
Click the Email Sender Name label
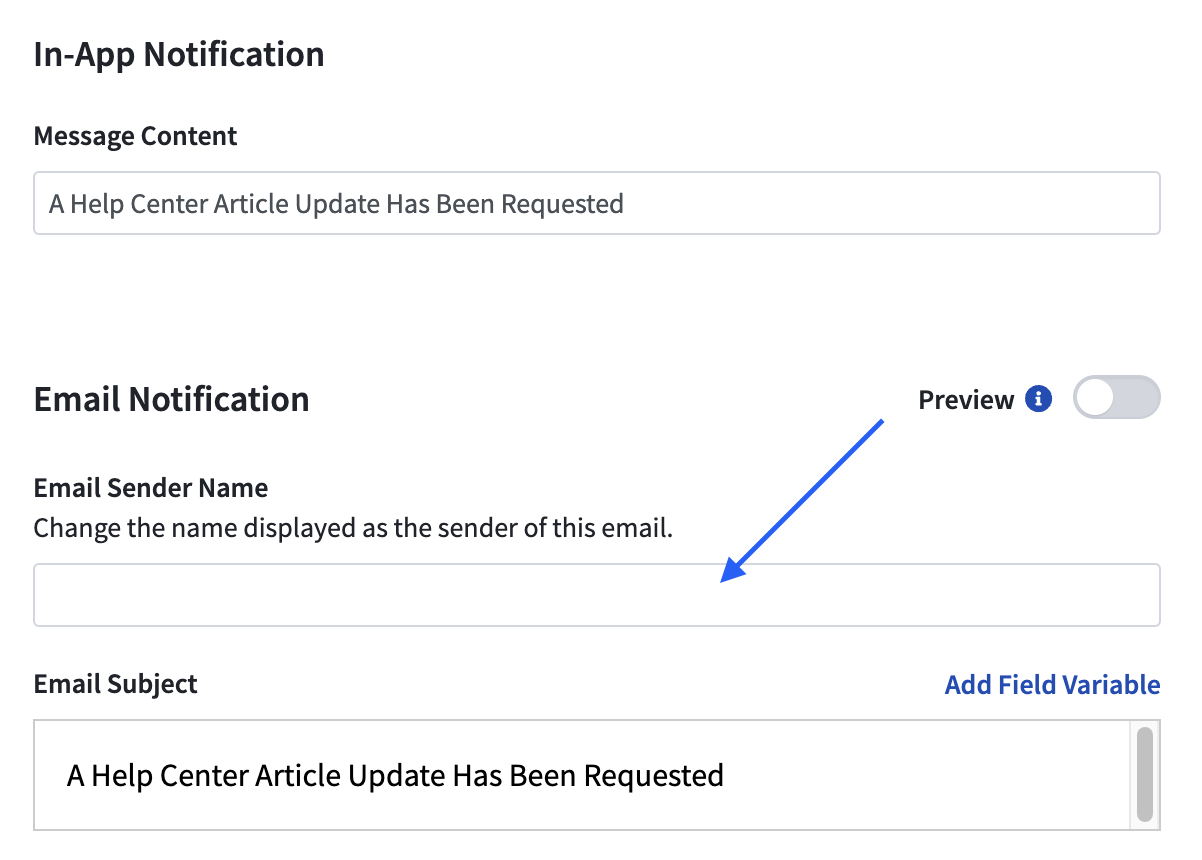[x=151, y=488]
